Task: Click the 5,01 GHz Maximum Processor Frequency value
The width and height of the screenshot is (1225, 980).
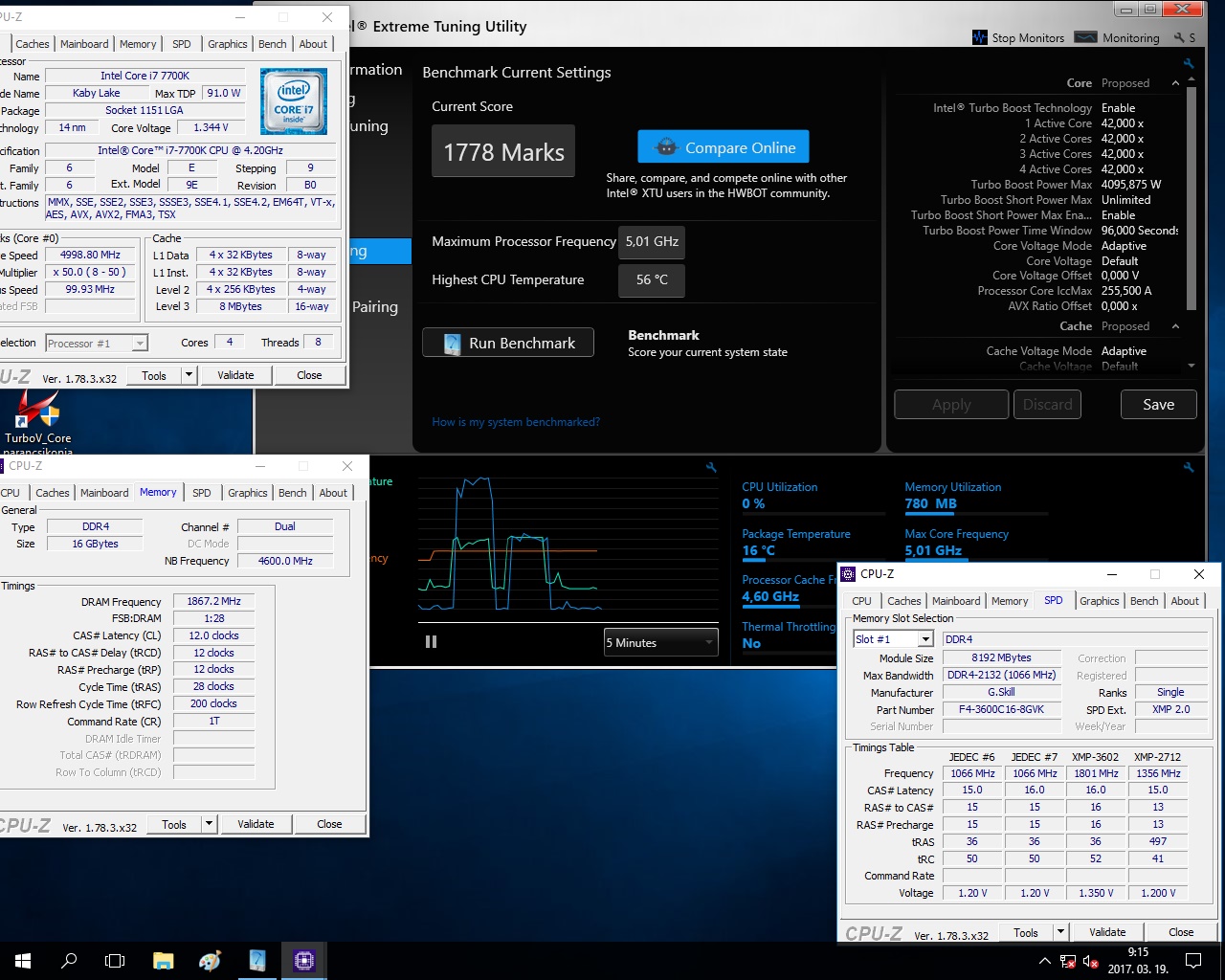Action: coord(652,241)
